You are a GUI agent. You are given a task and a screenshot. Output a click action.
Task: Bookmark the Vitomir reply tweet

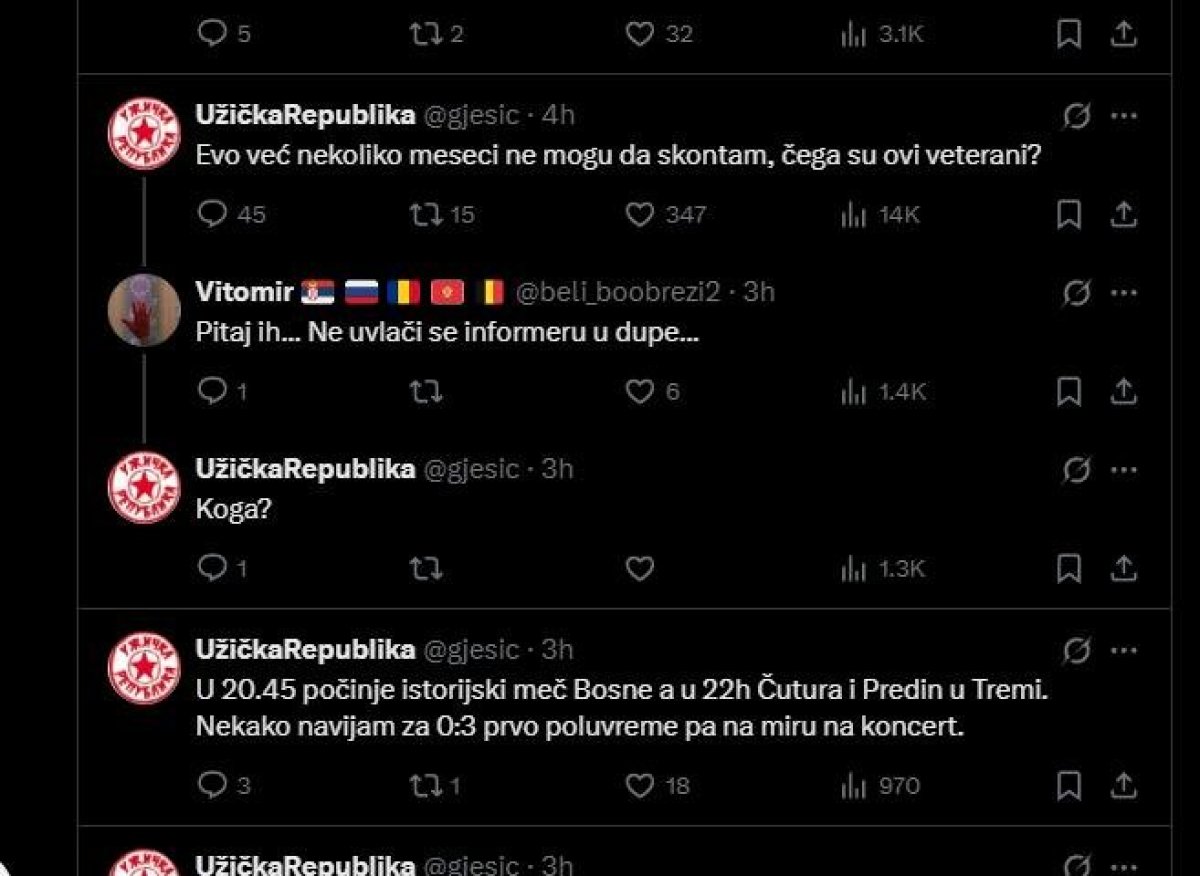tap(1069, 392)
